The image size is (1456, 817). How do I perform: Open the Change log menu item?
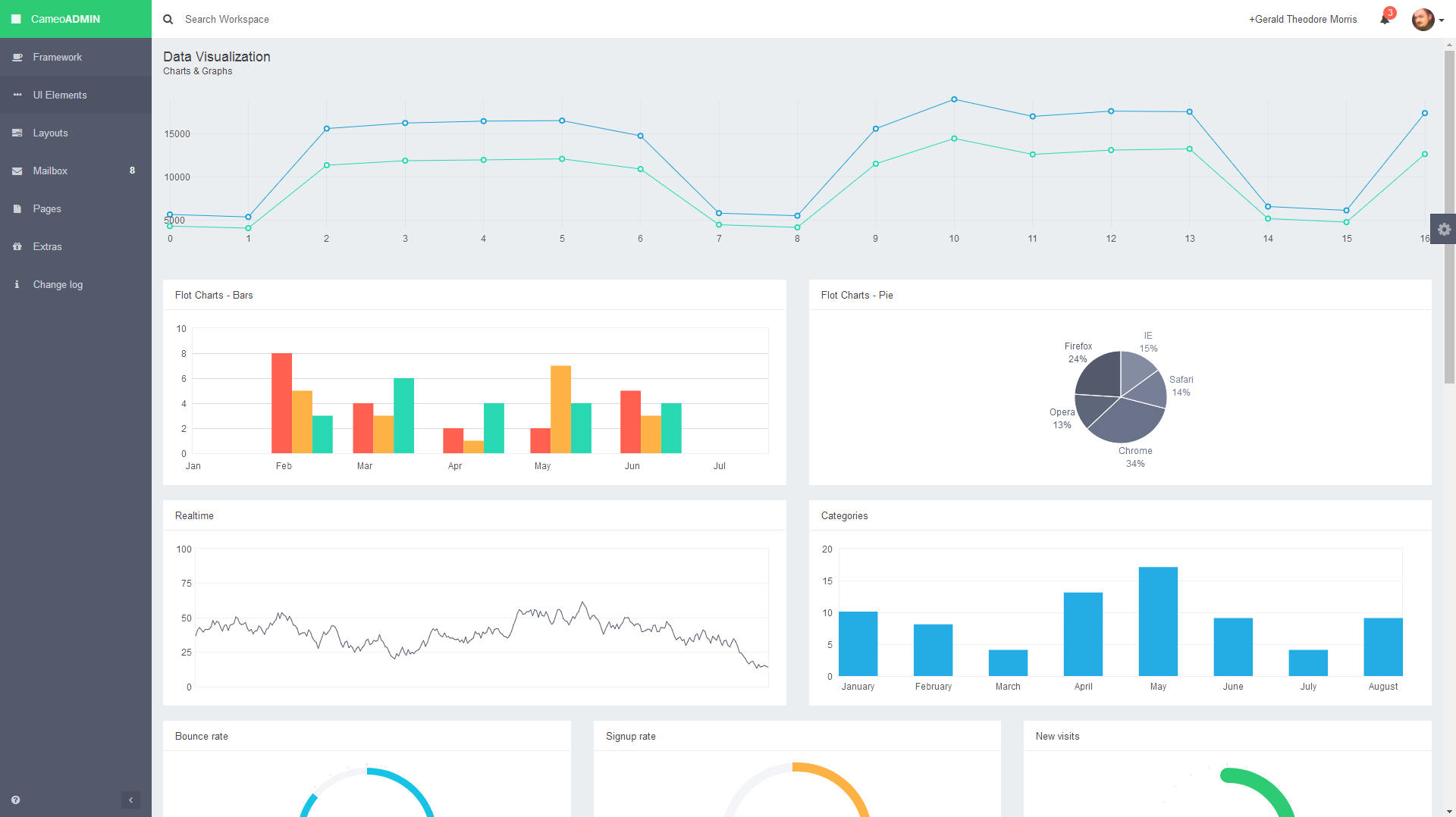click(76, 284)
